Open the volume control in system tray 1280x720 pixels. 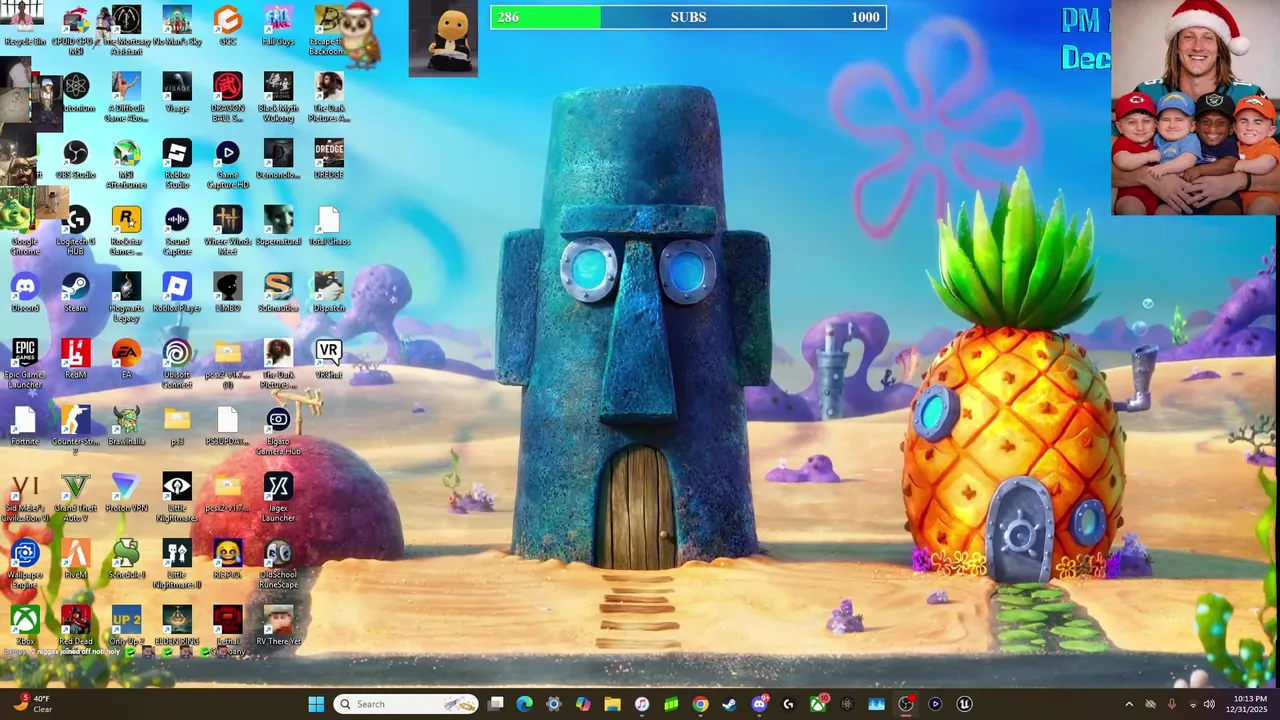coord(1209,704)
